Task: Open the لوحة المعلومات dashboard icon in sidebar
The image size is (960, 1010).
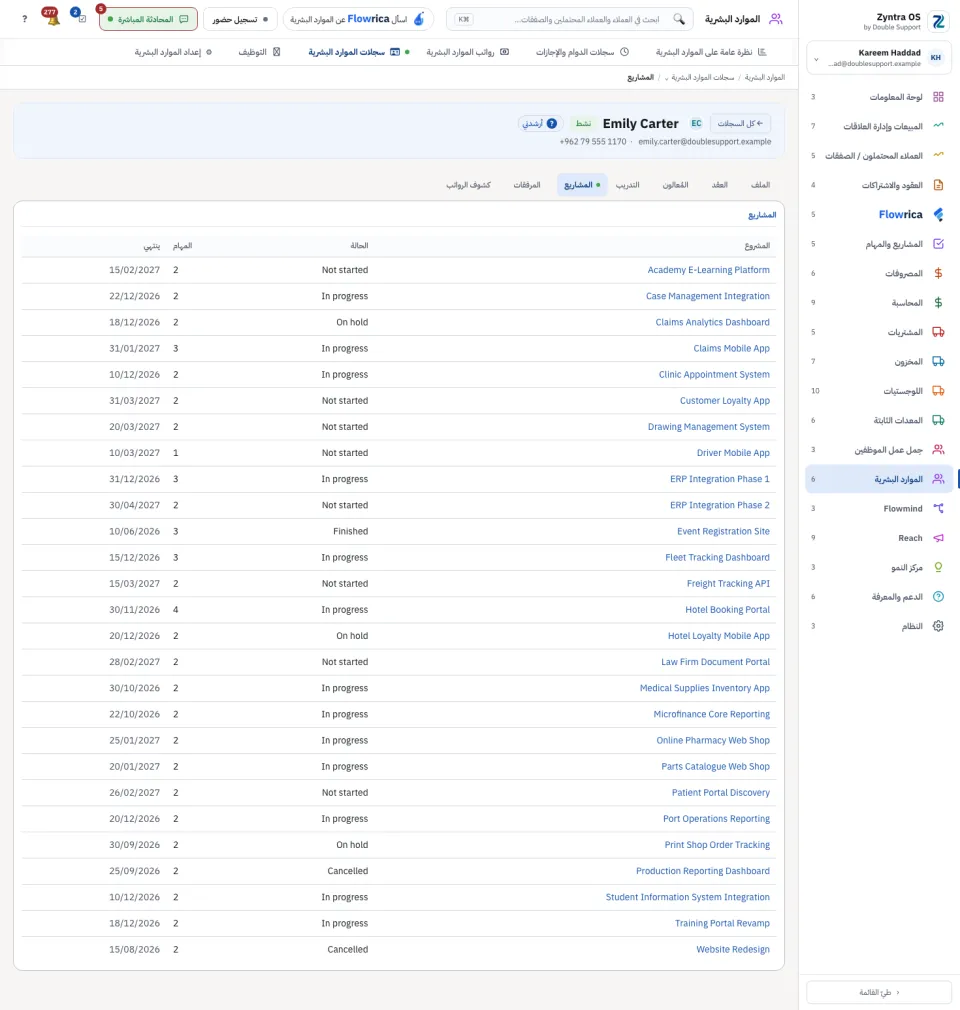Action: (938, 97)
